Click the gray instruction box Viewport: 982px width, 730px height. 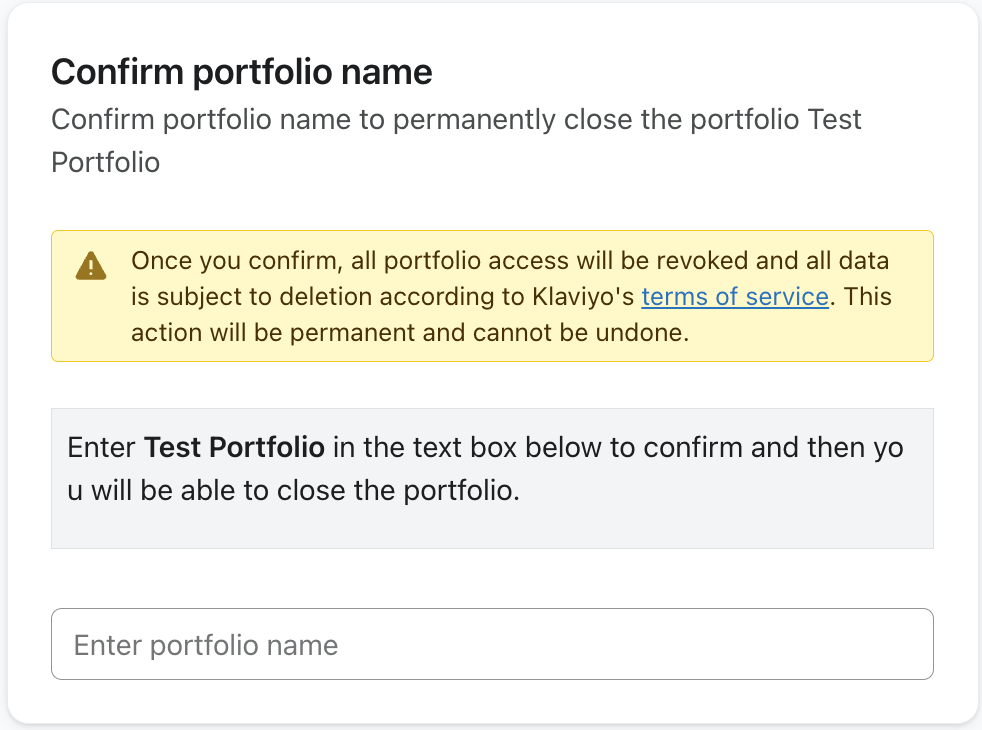491,478
